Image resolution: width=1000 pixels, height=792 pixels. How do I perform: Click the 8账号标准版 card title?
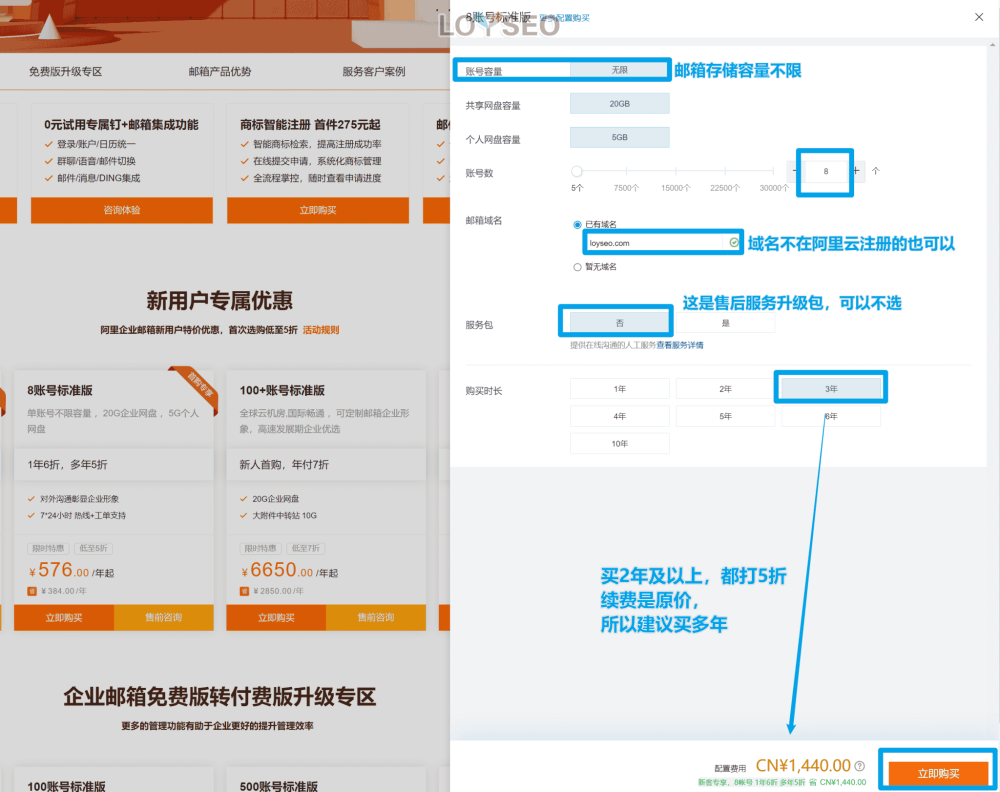pos(60,390)
